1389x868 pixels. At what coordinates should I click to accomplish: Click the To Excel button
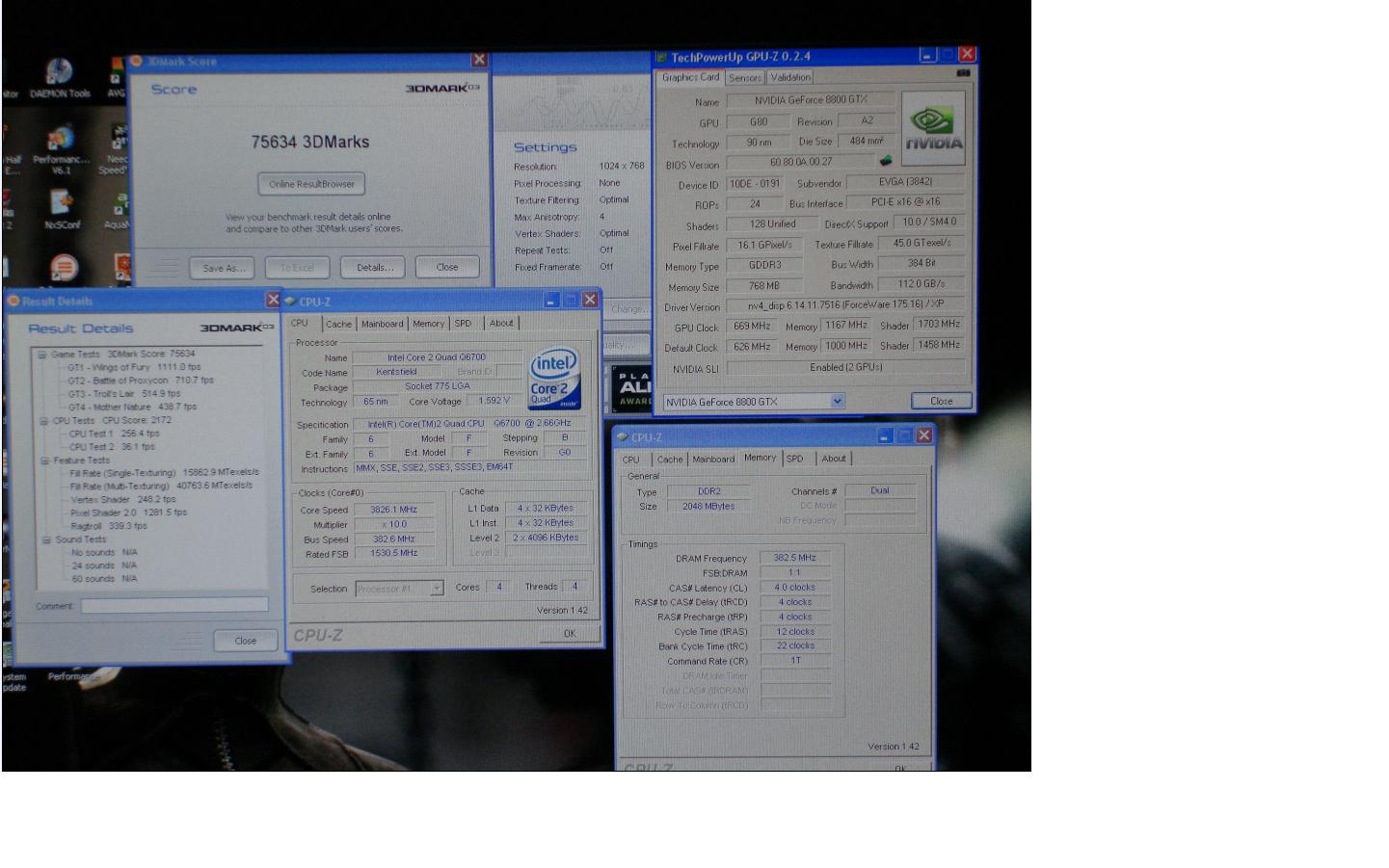point(297,268)
